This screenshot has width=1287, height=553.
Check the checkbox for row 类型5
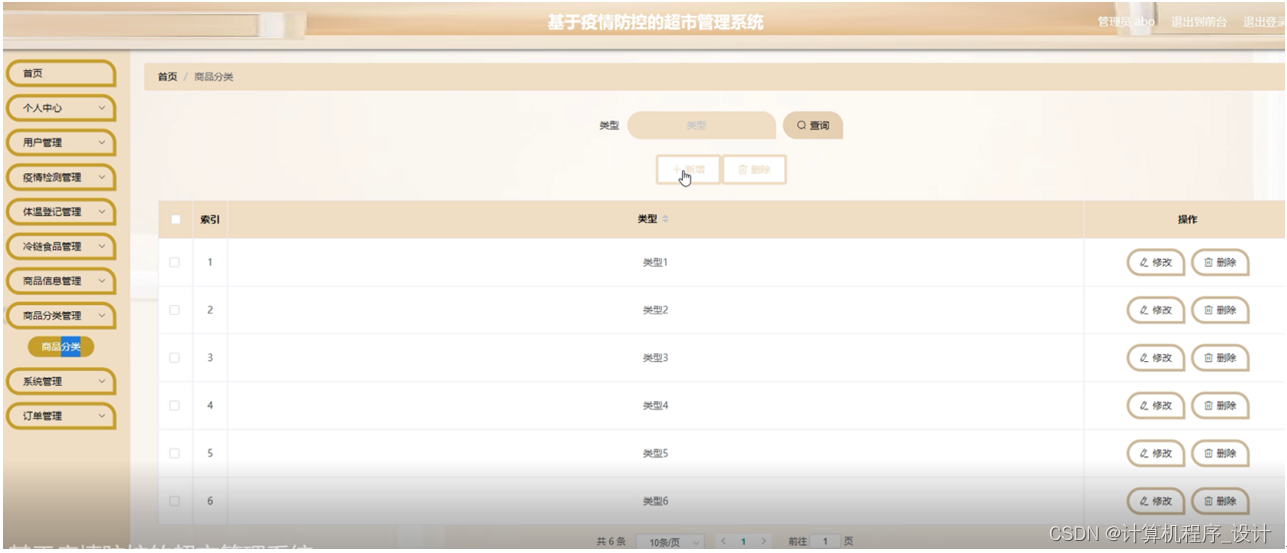(x=175, y=453)
